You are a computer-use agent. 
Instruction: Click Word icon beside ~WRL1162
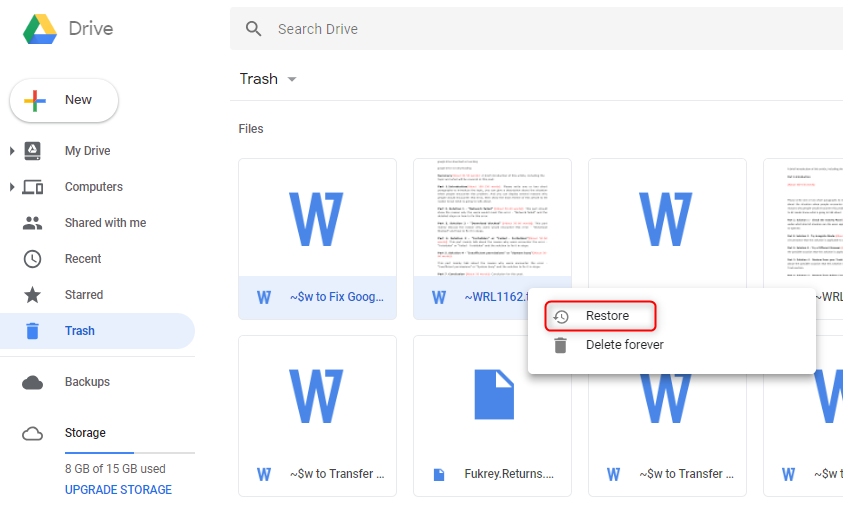pos(439,297)
